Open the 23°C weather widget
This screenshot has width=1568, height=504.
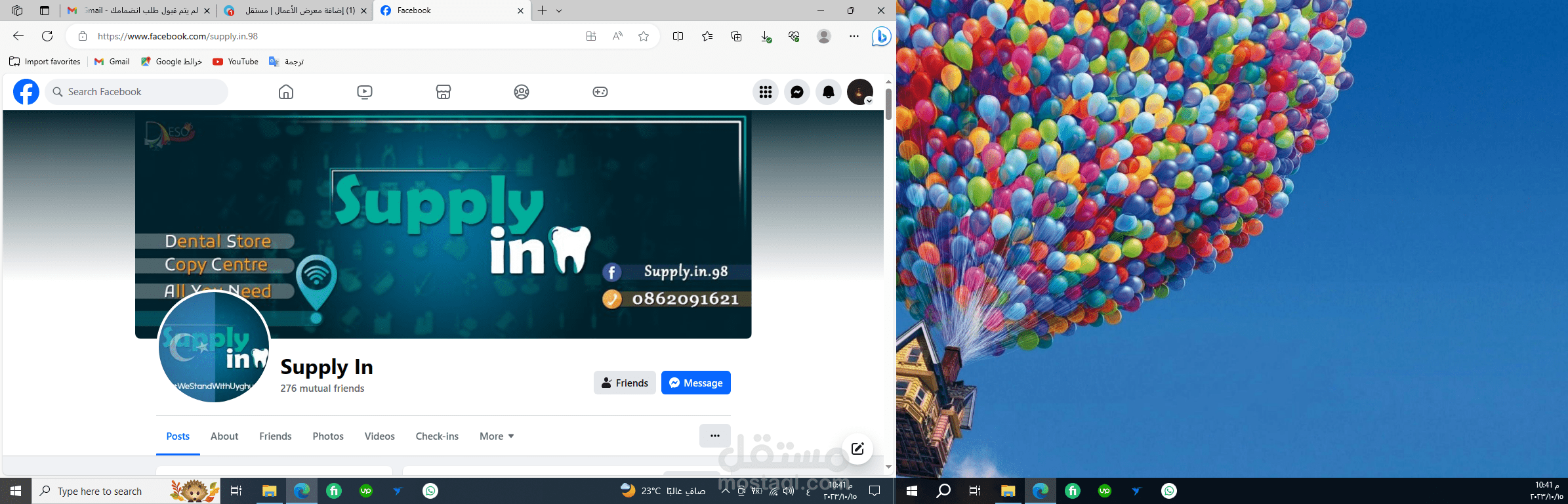tap(663, 491)
